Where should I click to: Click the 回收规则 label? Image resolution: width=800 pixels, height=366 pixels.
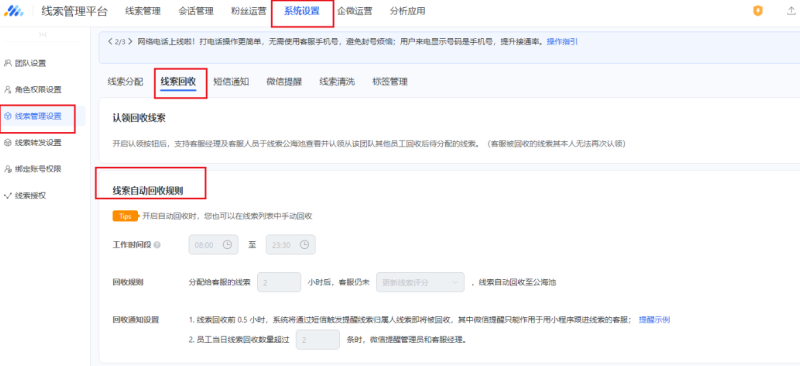[128, 282]
